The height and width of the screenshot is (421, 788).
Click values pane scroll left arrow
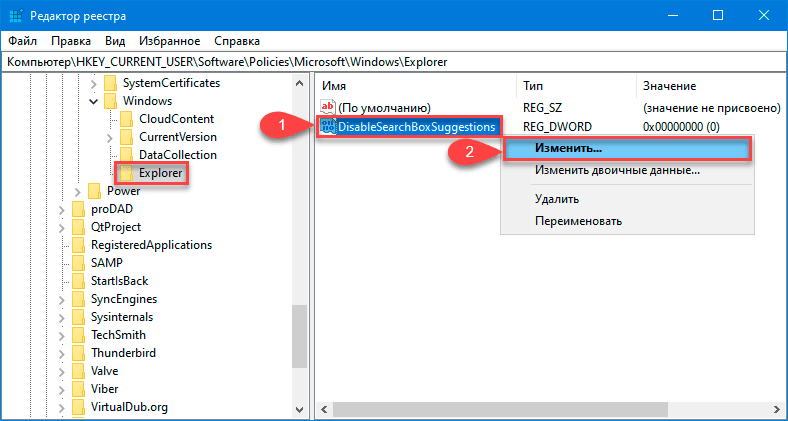coord(324,409)
